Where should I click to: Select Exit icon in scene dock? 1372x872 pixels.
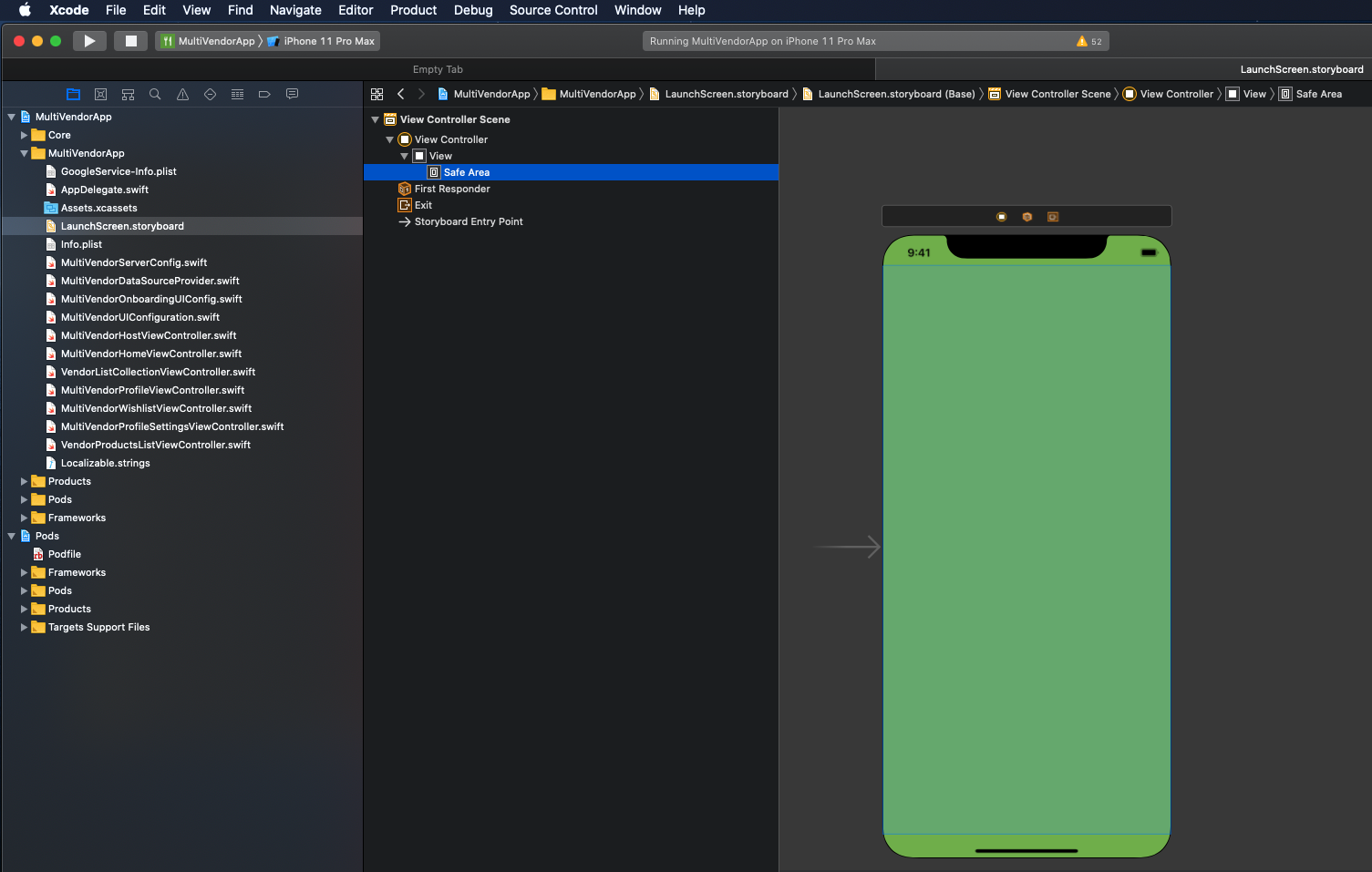click(1052, 217)
